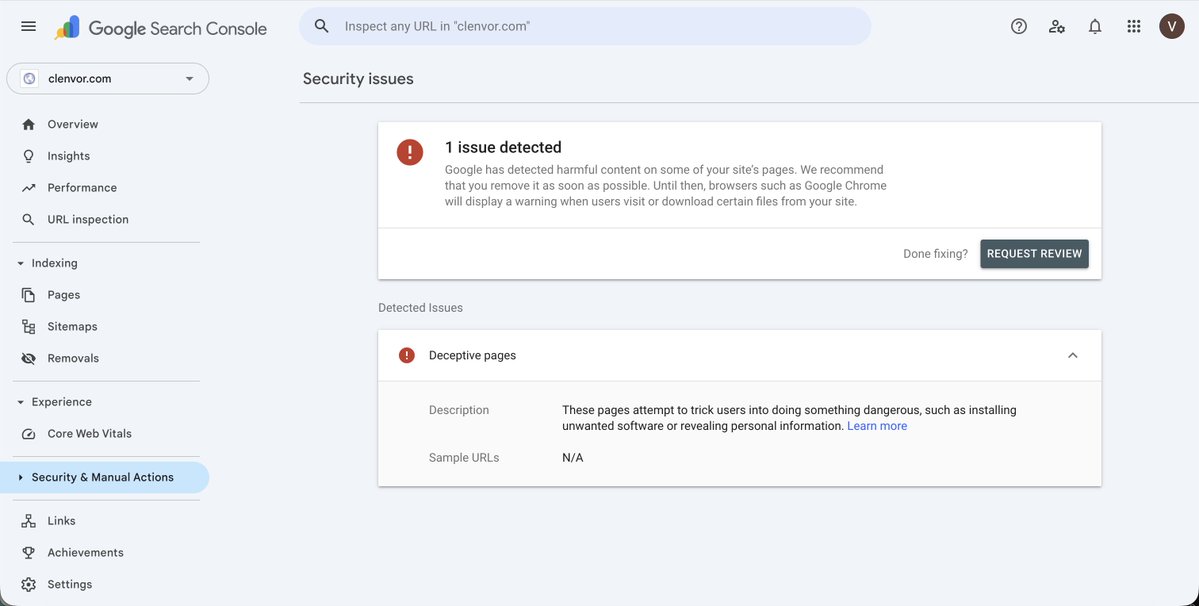Click the Google Search Console logo
1199x606 pixels.
tap(161, 28)
